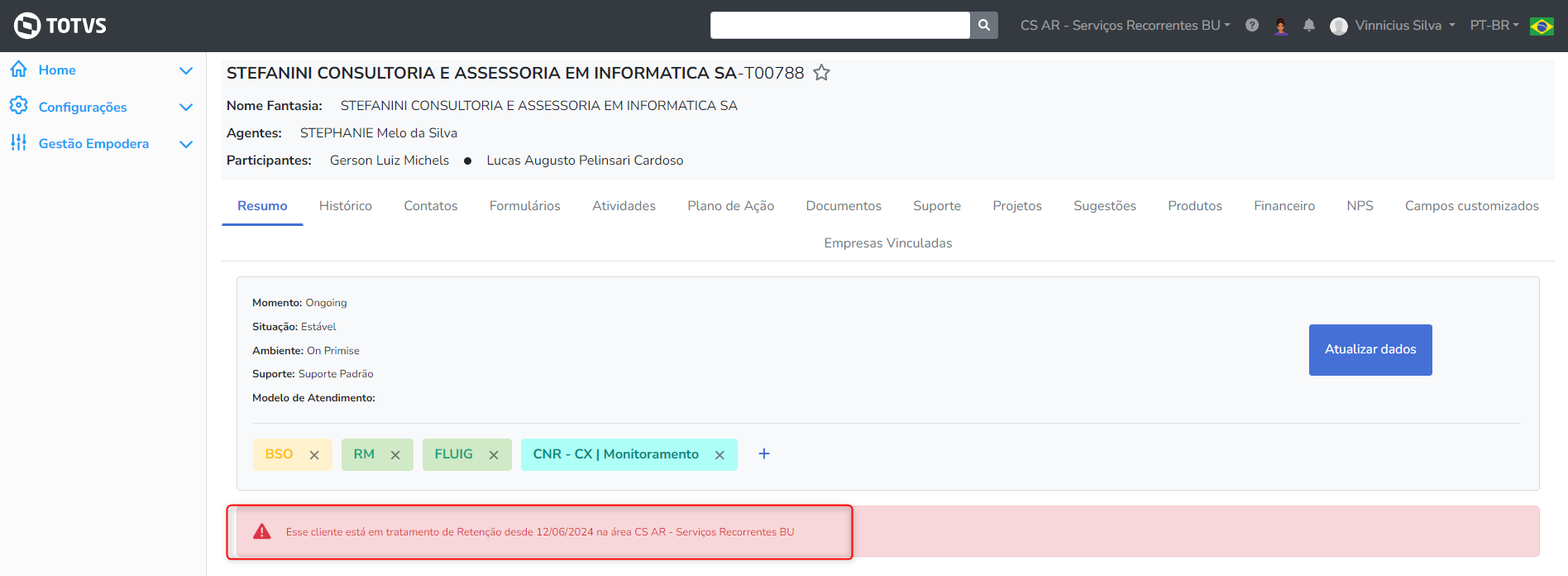Click the Suporte: Suporte Padrão line
This screenshot has height=576, width=1568.
click(313, 374)
